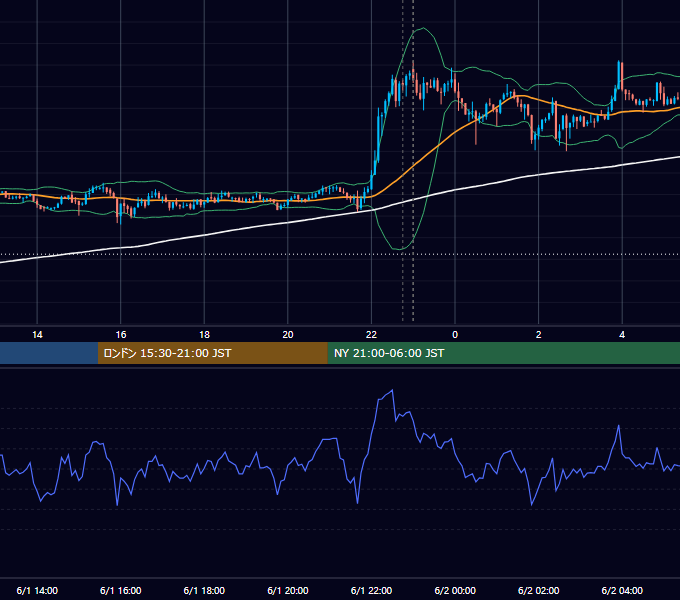Click the 6/1 14:00 date label
680x600 pixels.
point(37,590)
